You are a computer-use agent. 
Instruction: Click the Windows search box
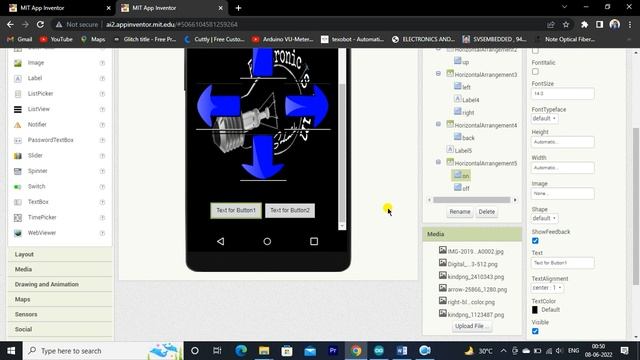click(x=103, y=351)
